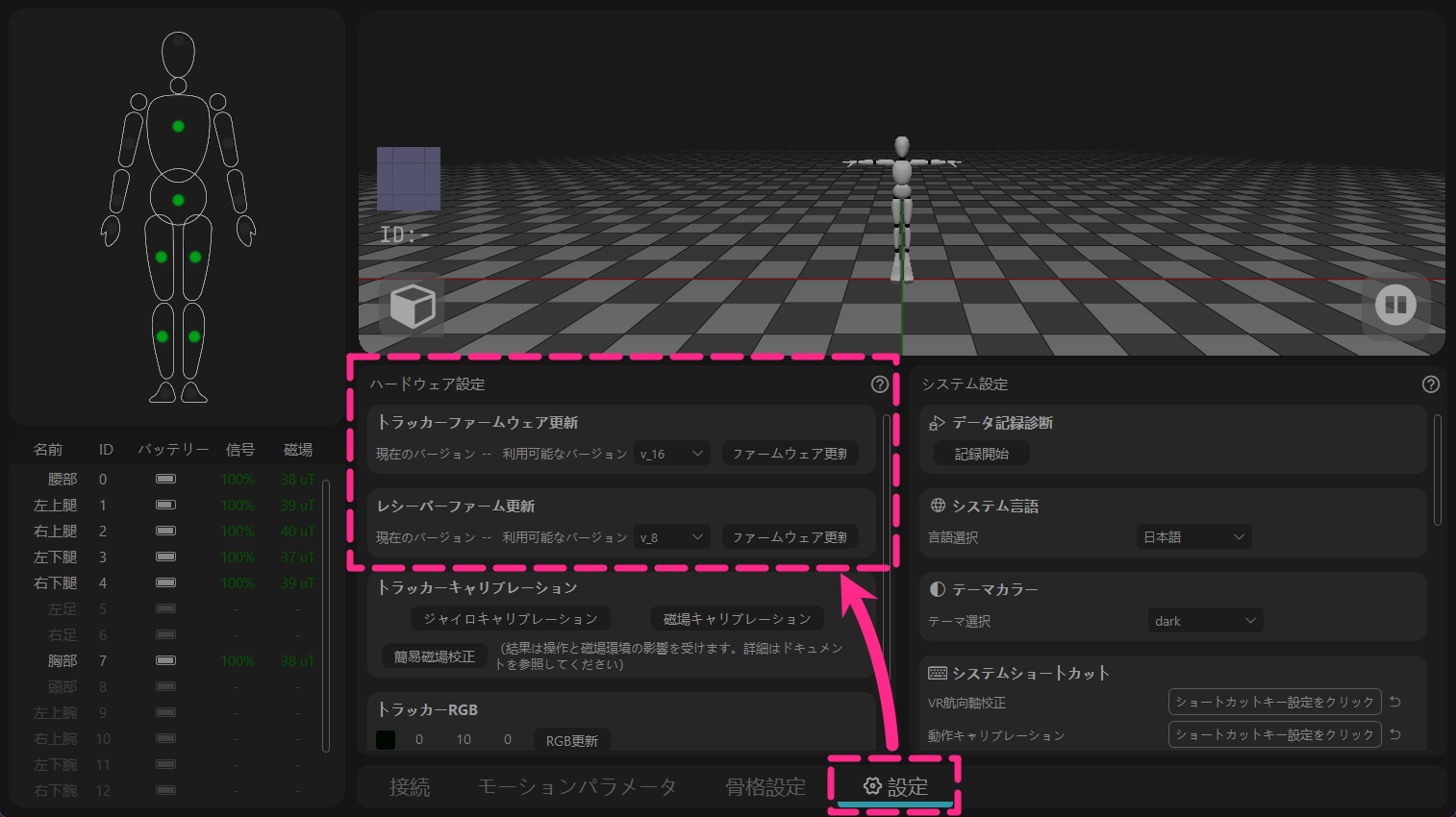
Task: Select the 腰部 tracker name in the list
Action: [x=63, y=479]
